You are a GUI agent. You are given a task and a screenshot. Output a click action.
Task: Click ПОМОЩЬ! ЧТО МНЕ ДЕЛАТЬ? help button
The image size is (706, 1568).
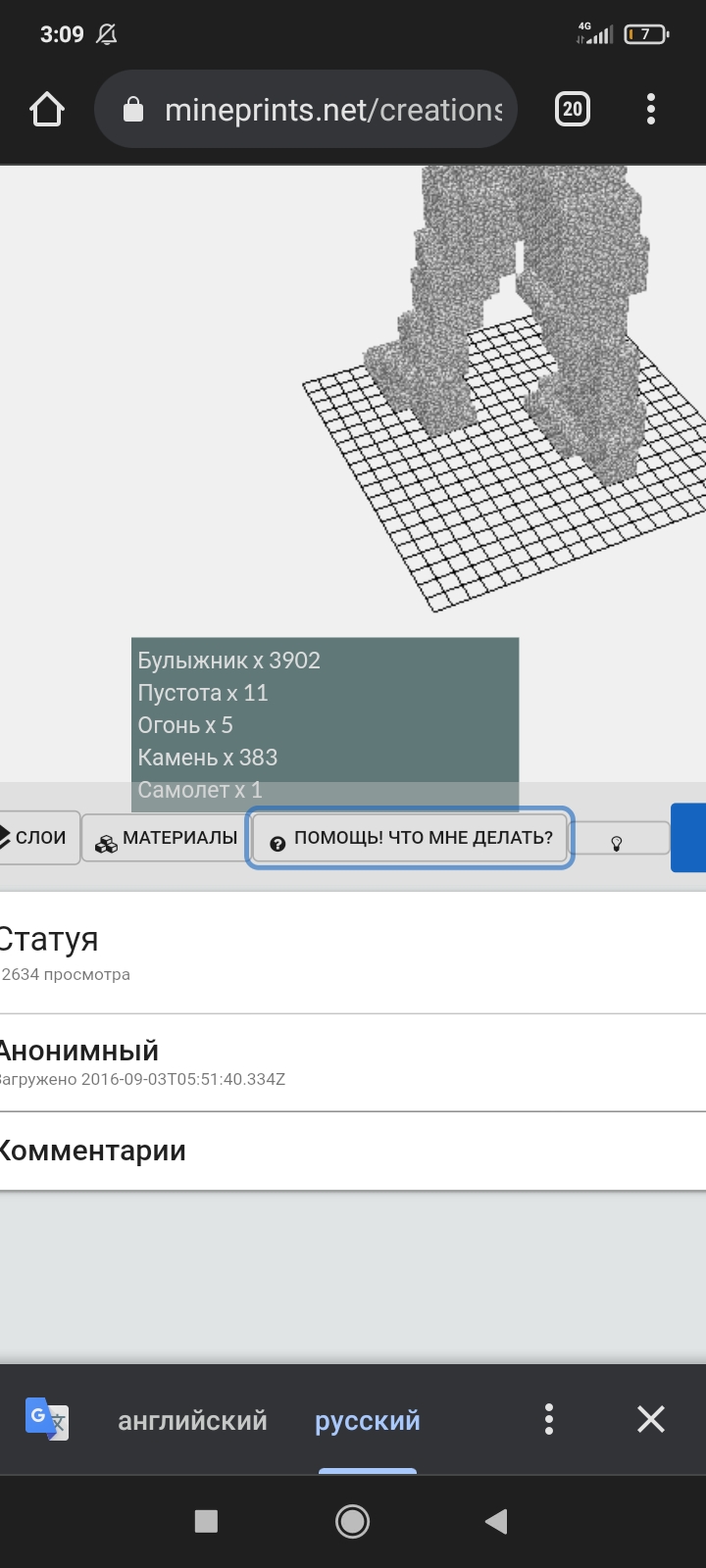(x=409, y=838)
